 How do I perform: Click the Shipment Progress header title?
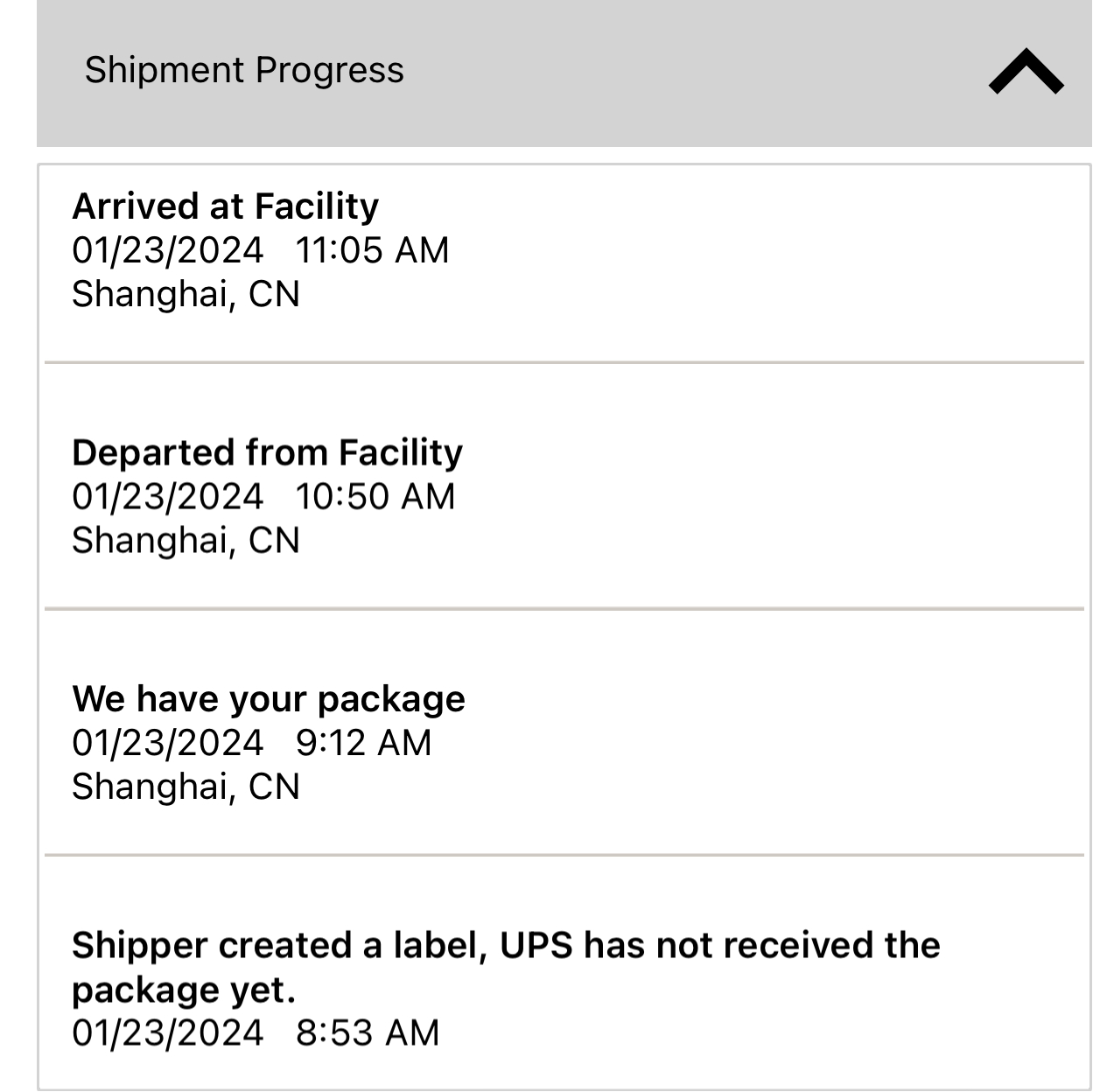[x=244, y=70]
